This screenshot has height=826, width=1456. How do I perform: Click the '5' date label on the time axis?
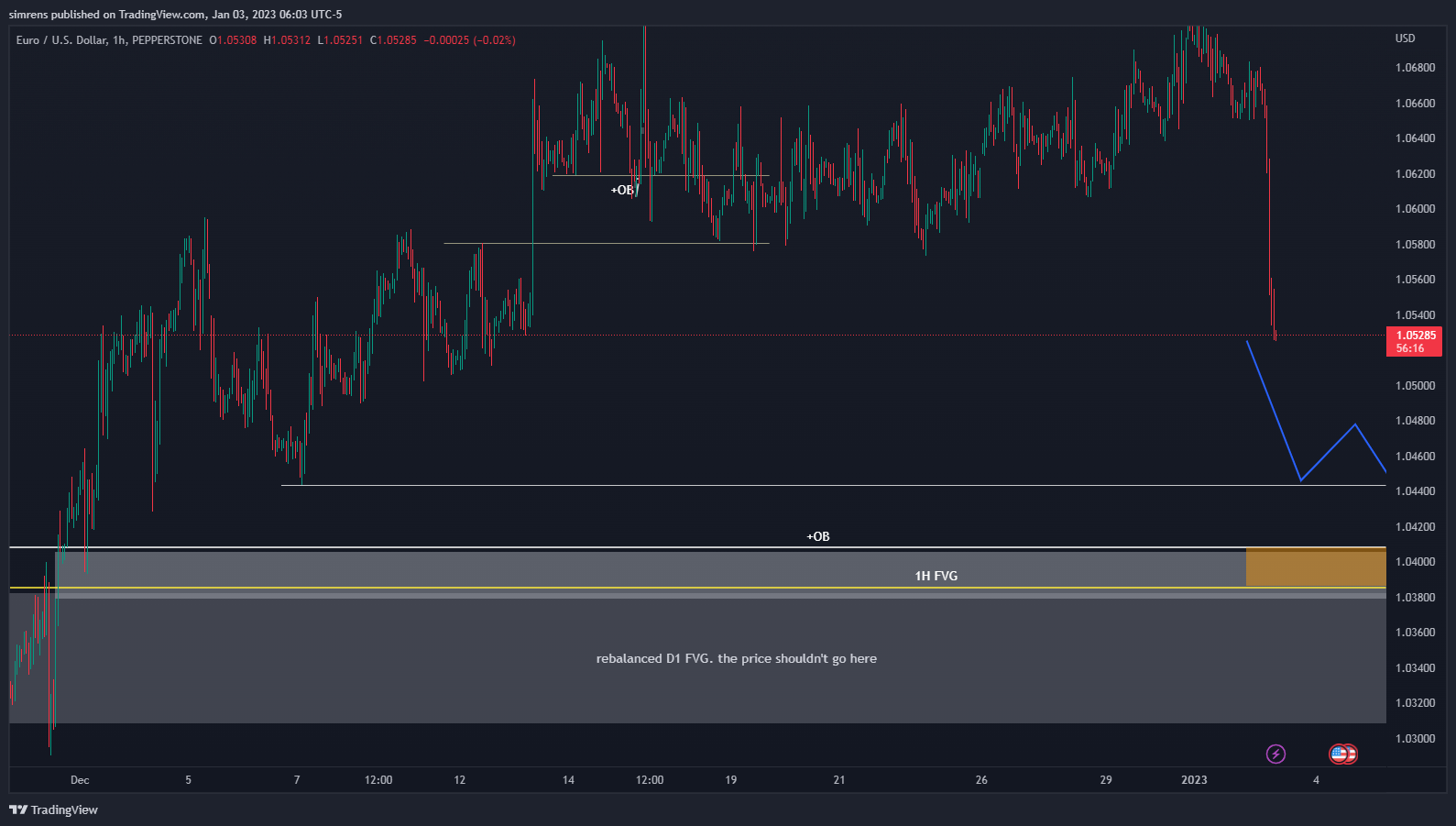[189, 780]
